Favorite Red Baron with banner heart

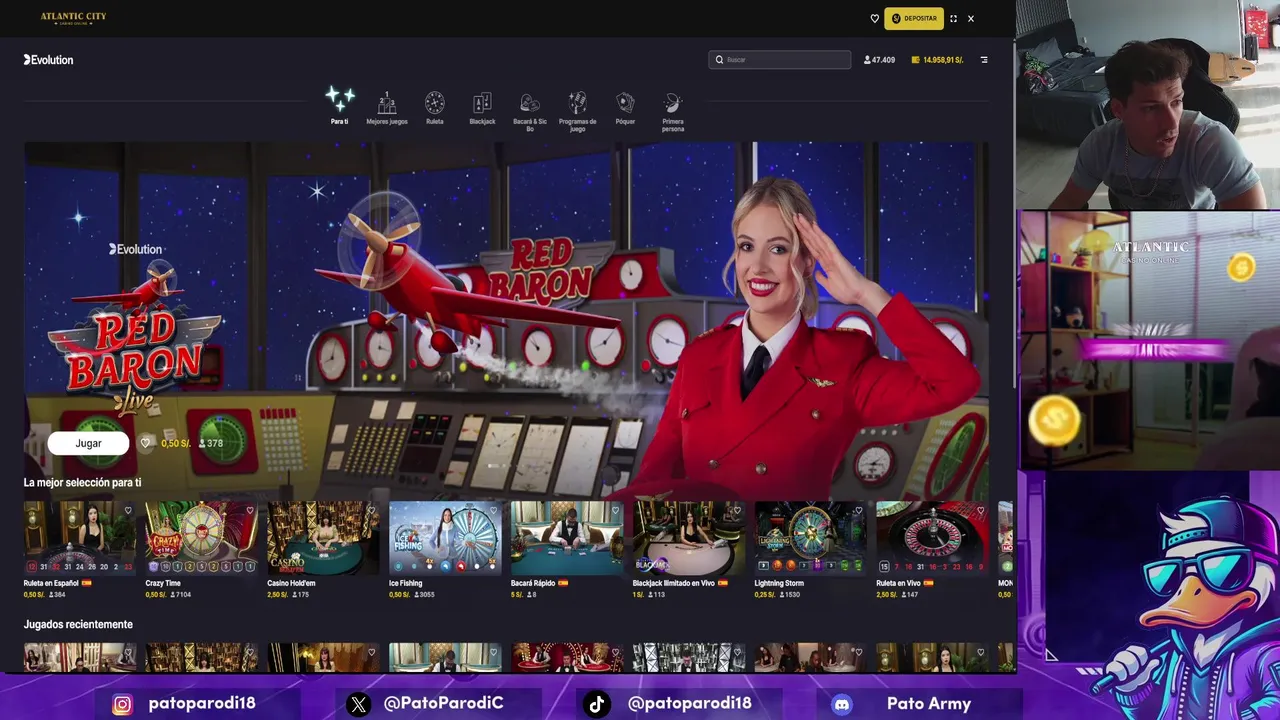click(x=145, y=443)
